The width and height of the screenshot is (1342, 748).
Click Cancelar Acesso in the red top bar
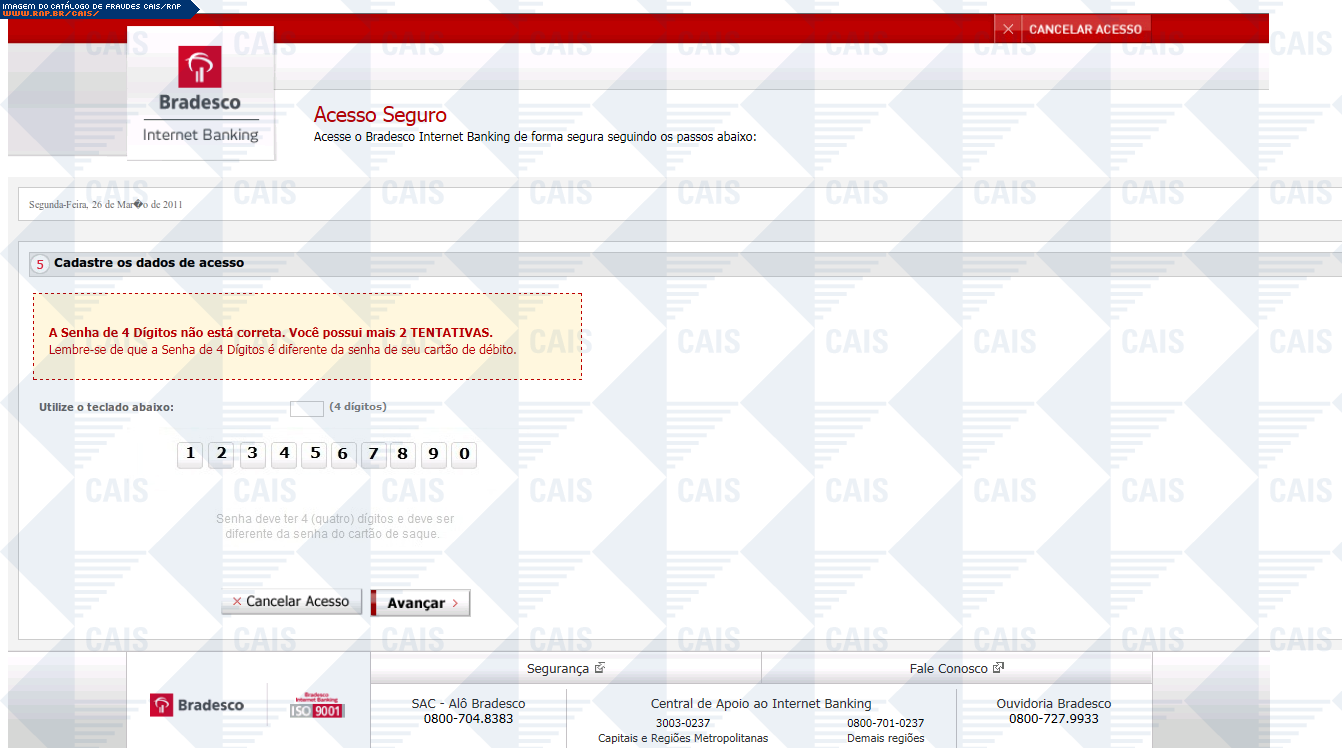tap(1073, 29)
